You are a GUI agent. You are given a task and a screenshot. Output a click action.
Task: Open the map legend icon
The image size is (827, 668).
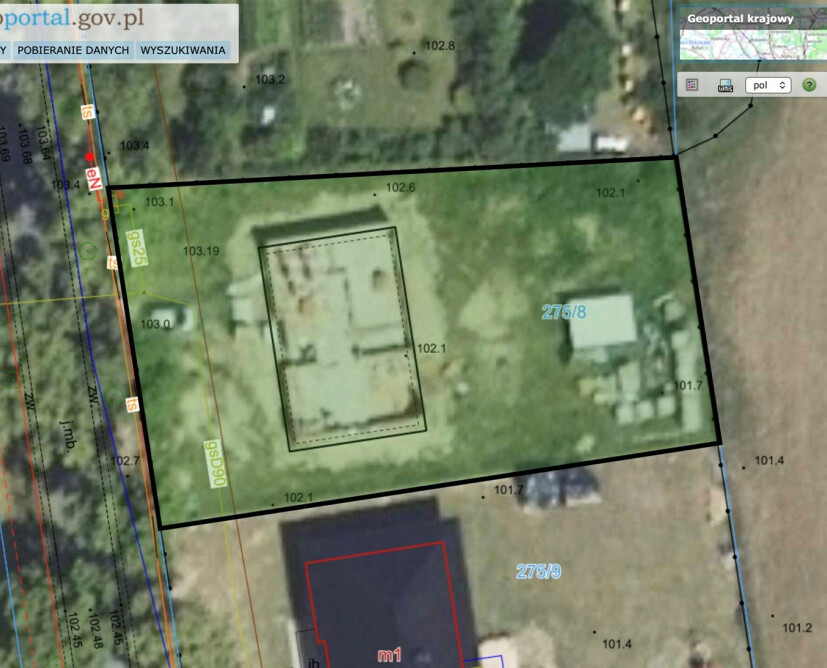(x=692, y=85)
